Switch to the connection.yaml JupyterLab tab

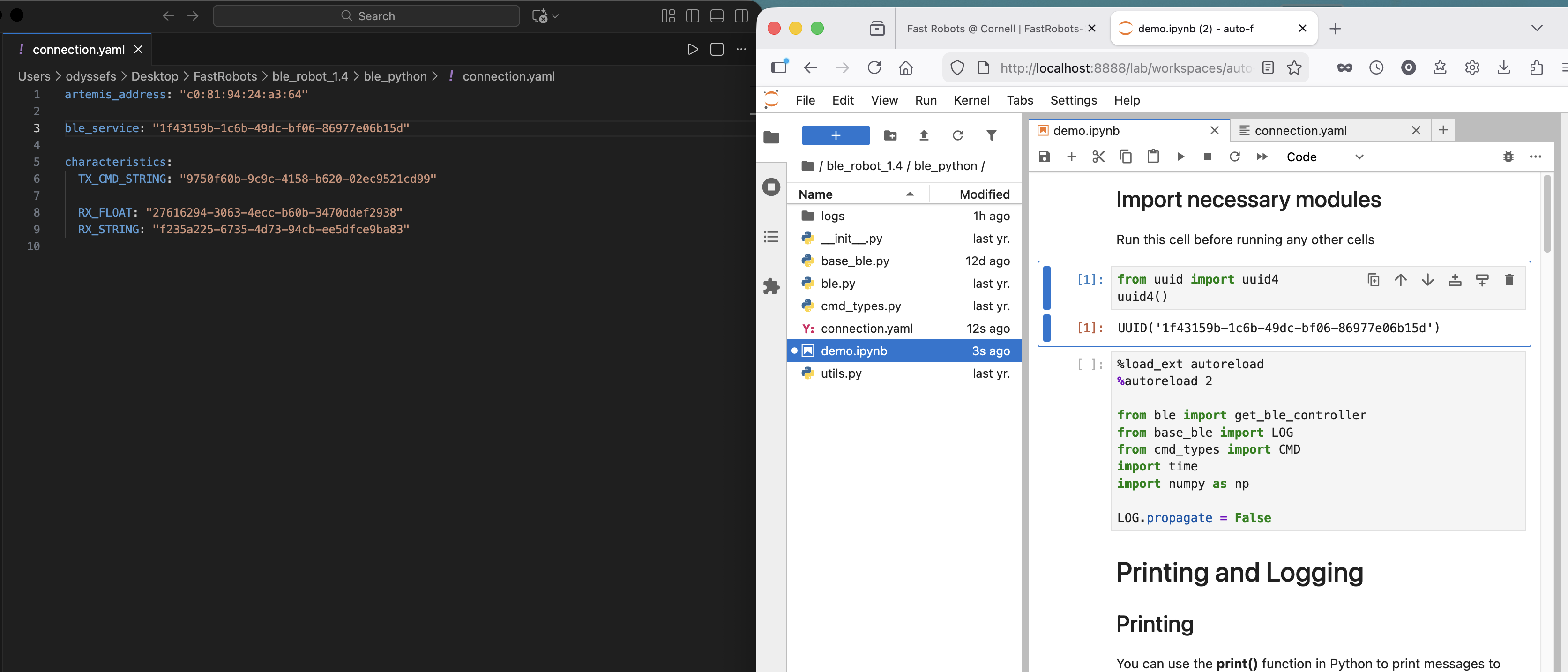pos(1300,130)
